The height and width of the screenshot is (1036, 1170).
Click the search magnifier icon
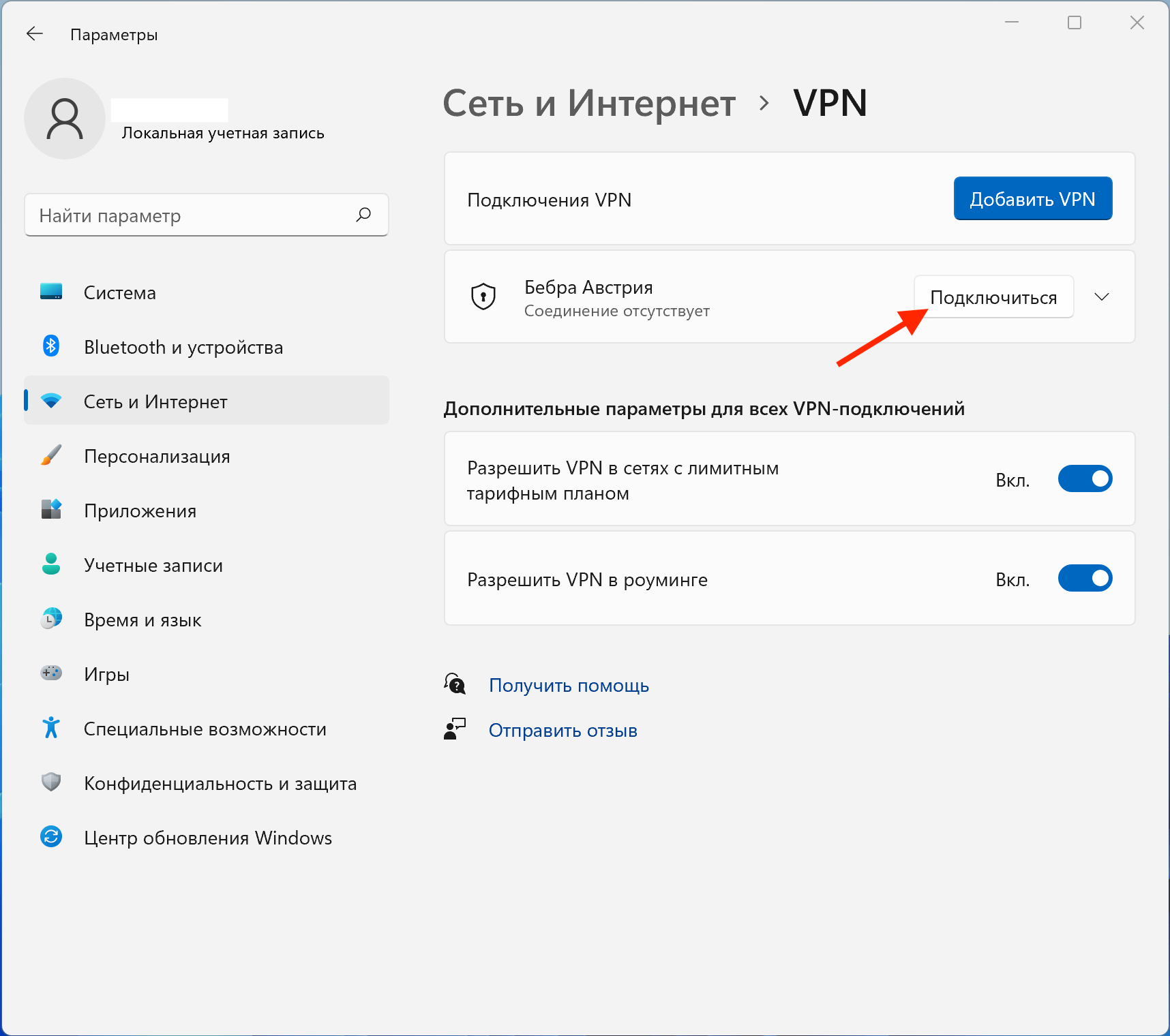click(363, 215)
